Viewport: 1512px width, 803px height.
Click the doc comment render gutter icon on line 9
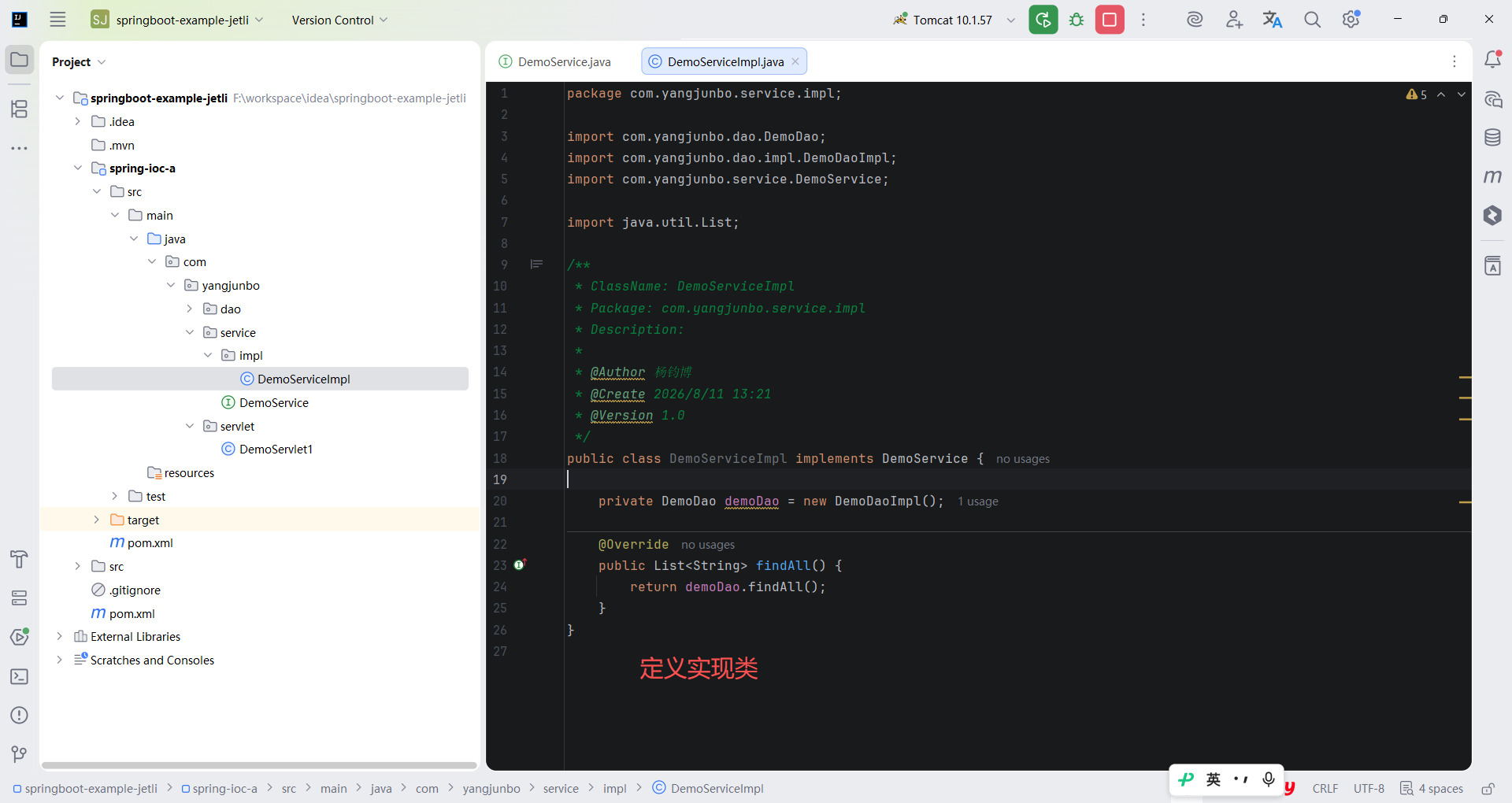[536, 265]
